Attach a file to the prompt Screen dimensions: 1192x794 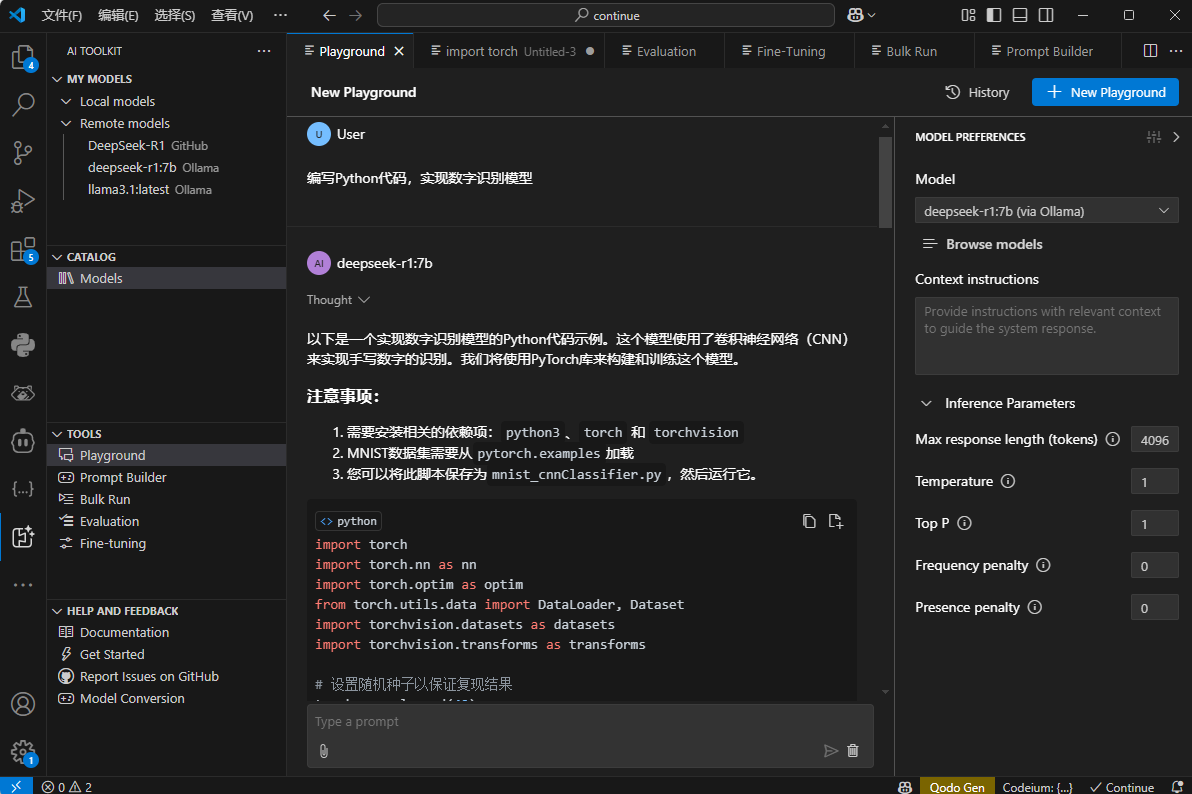324,751
